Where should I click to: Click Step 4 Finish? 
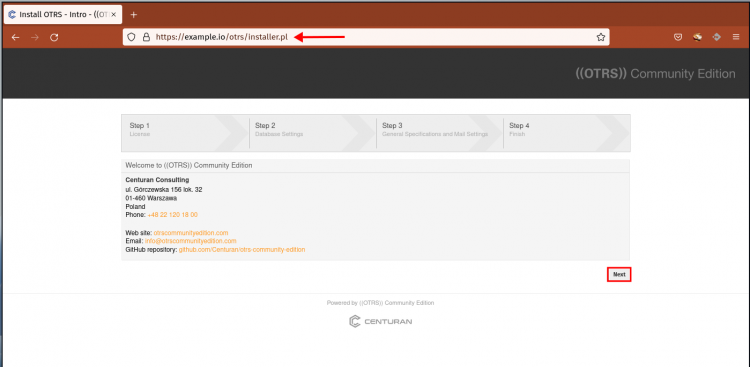click(566, 132)
